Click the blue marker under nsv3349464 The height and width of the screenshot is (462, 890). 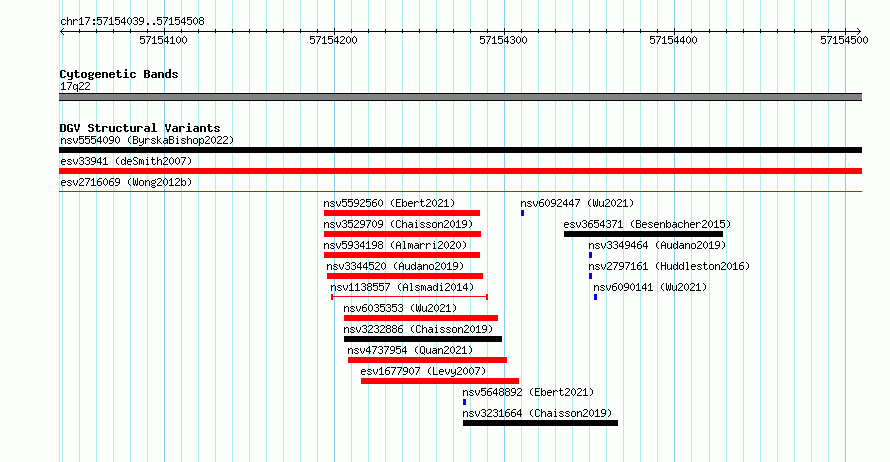pyautogui.click(x=591, y=255)
